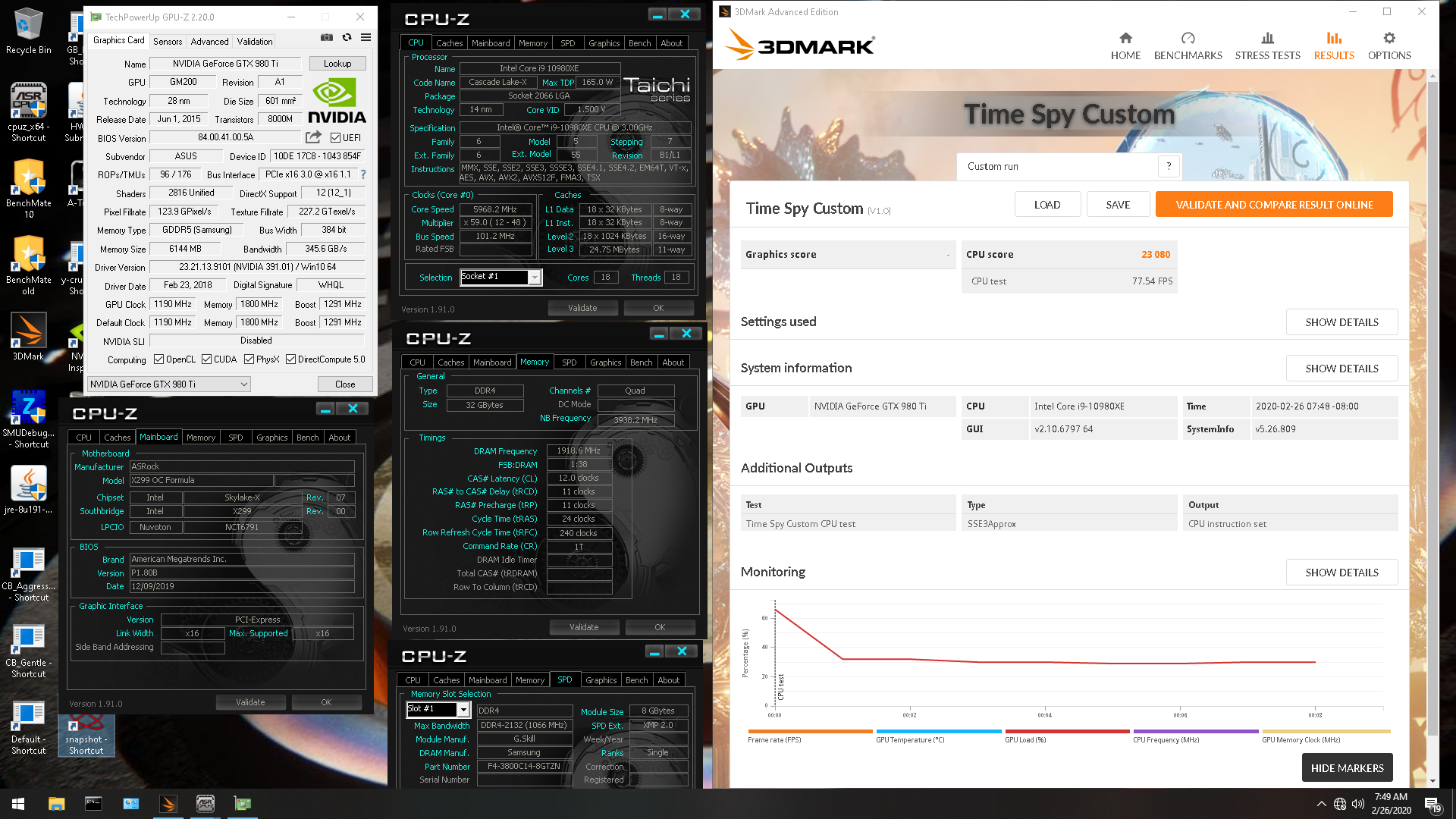Select Frame rate (FPS) legend color bar
Screen dimensions: 1456x819
click(810, 732)
